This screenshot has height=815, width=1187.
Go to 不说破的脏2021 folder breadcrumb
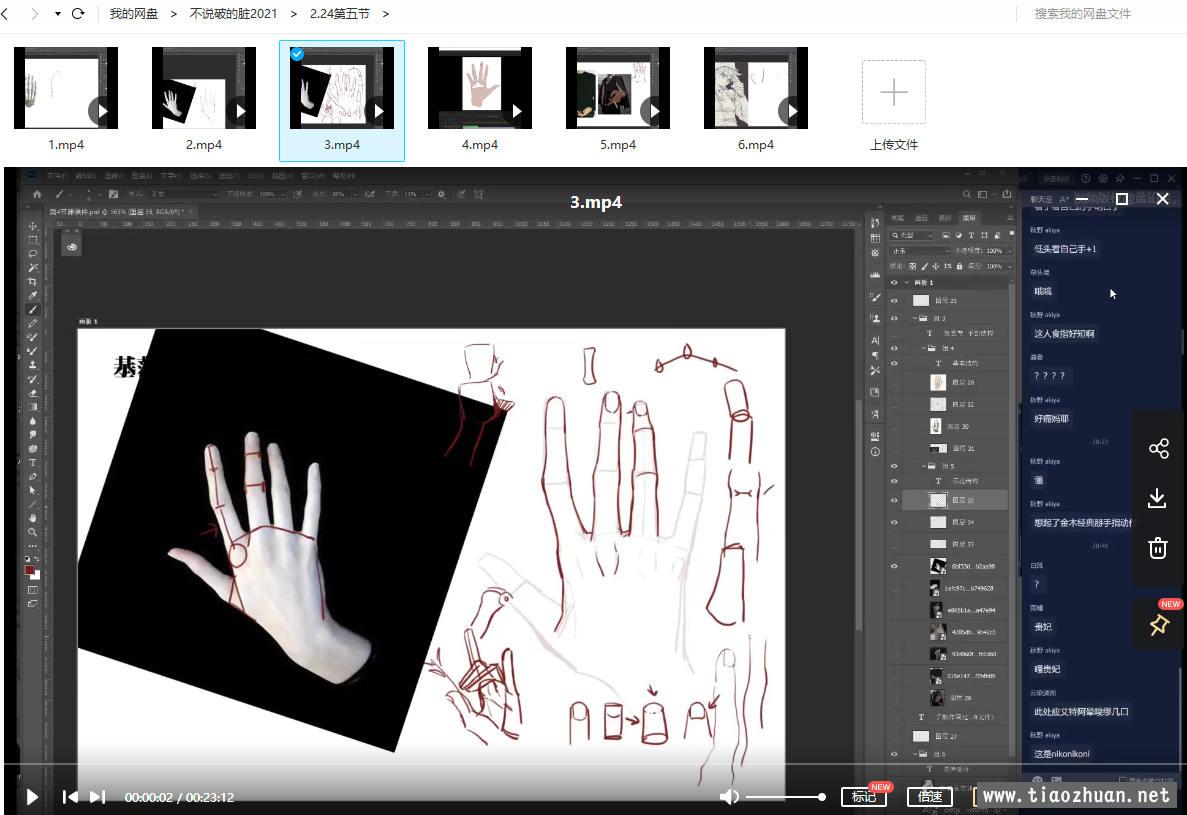coord(235,14)
